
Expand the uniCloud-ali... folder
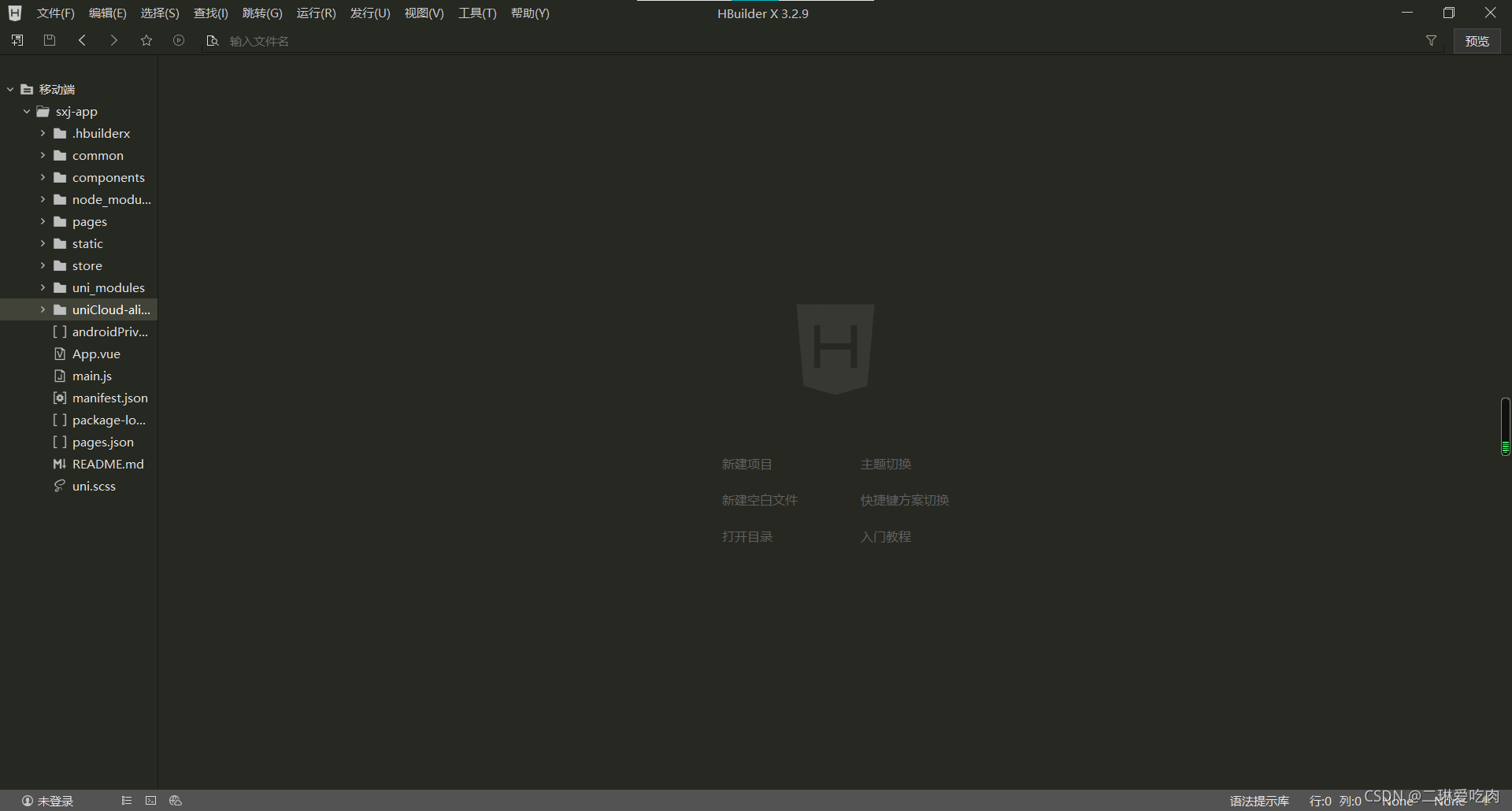tap(43, 309)
